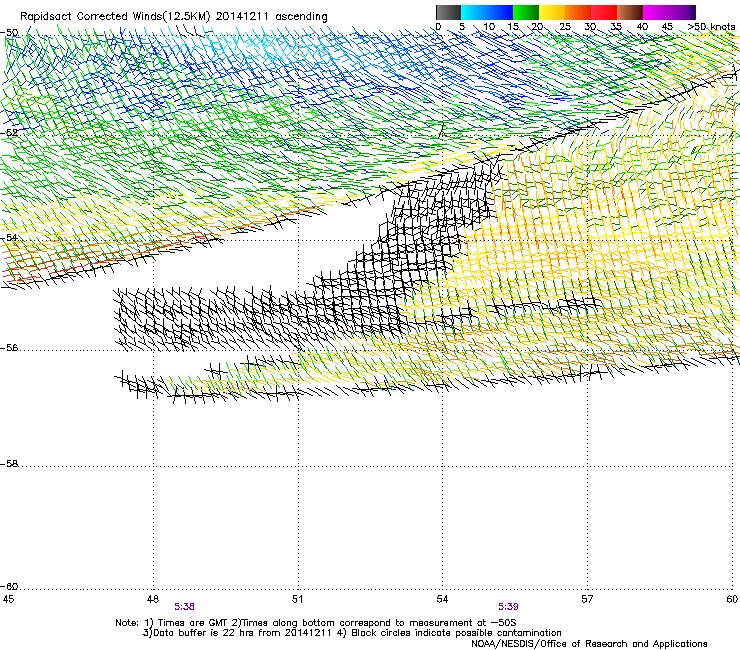Click the orange 25-30 knots legend swatch
This screenshot has height=650, width=740.
click(x=578, y=12)
